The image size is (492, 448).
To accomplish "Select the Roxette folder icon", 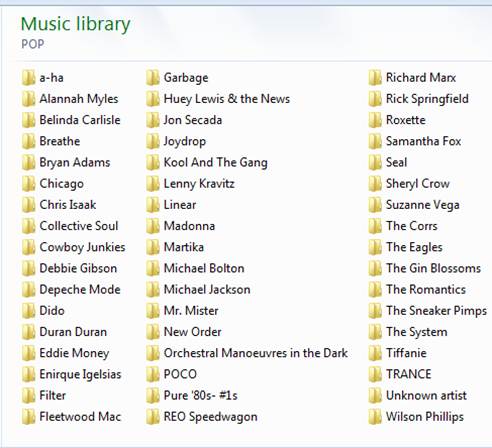I will (375, 120).
